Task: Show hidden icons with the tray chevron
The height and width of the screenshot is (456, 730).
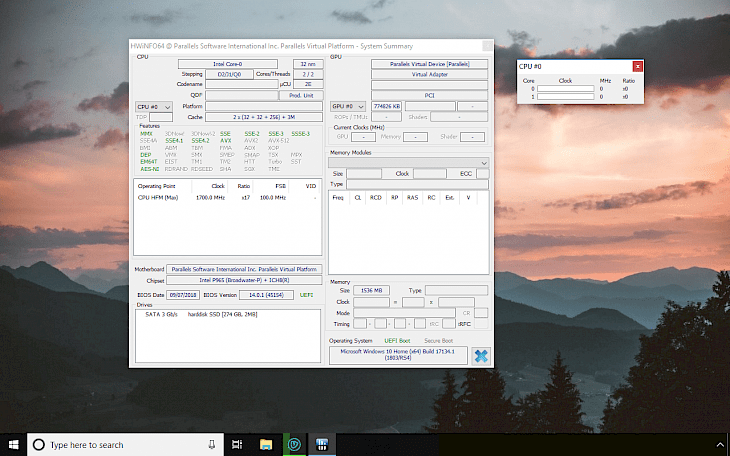Action: [720, 445]
